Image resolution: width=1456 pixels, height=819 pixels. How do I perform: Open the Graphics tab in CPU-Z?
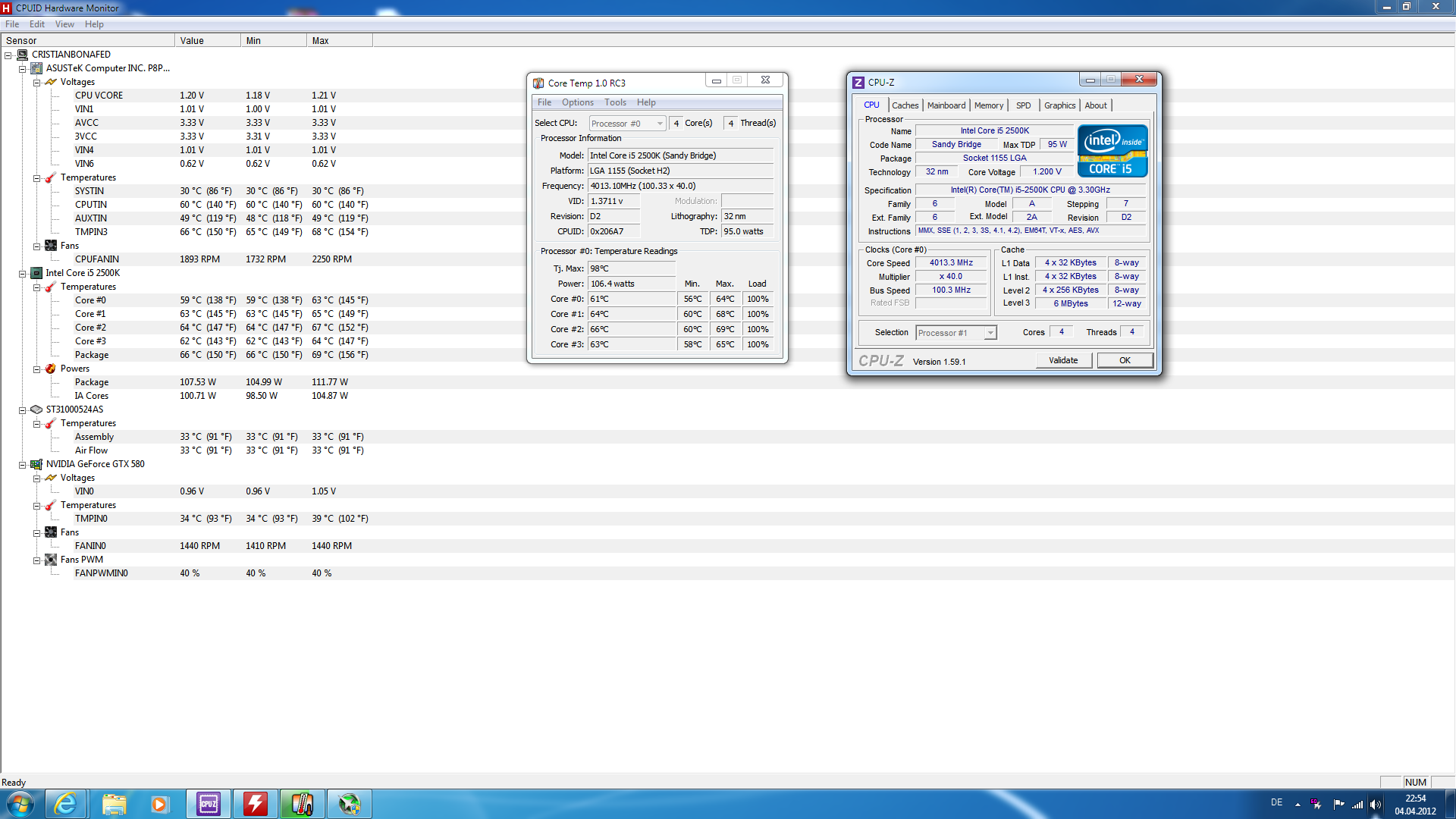[1059, 105]
